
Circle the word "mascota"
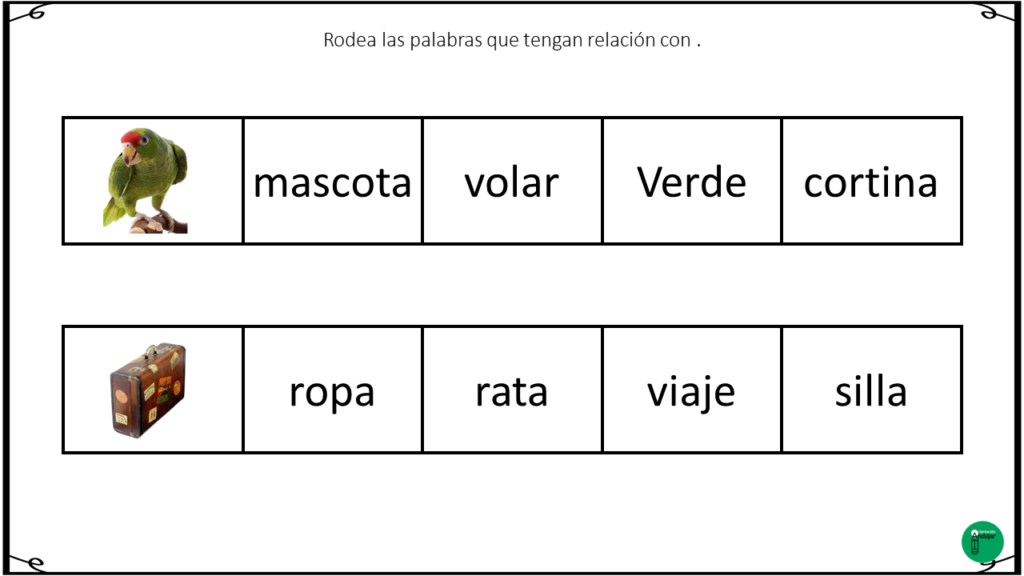pos(332,182)
